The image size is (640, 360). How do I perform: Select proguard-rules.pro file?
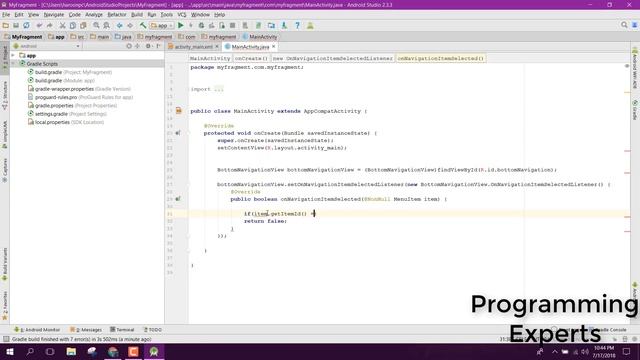(x=80, y=97)
